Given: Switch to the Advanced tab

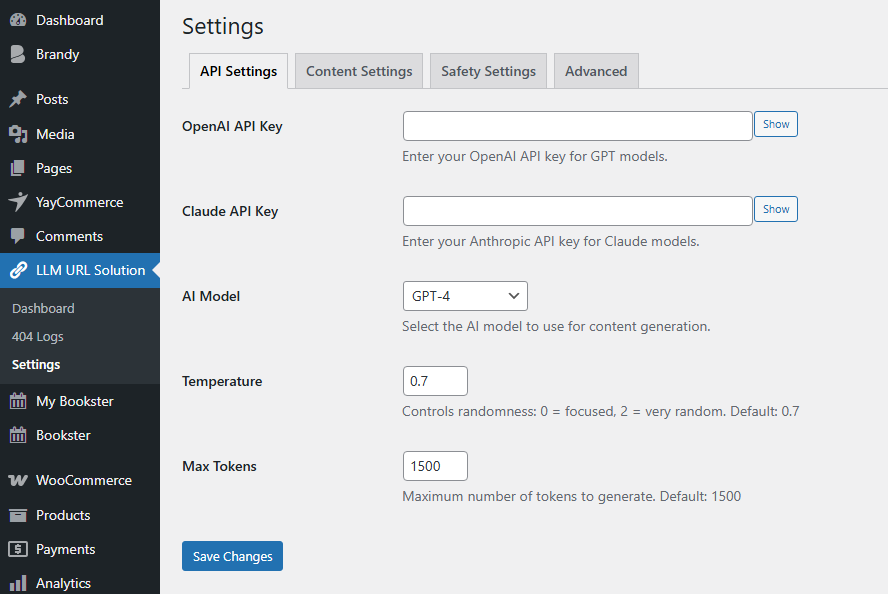Looking at the screenshot, I should coord(596,71).
